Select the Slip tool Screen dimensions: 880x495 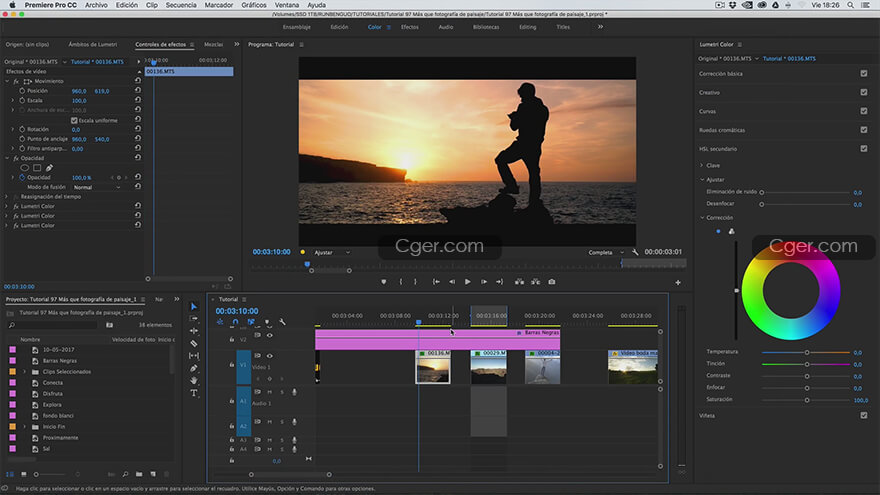coord(194,356)
